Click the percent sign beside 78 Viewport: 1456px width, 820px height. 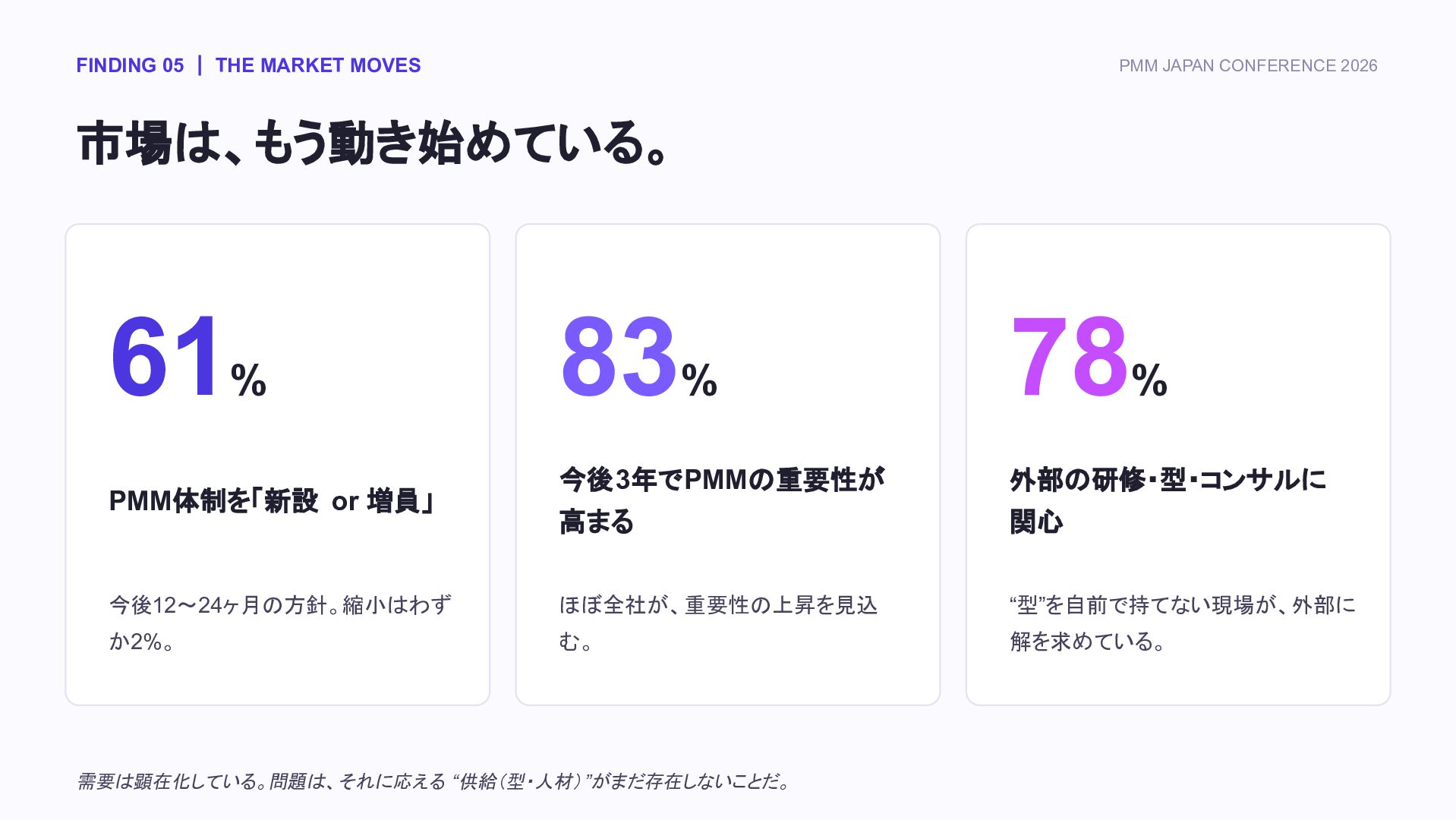pyautogui.click(x=1149, y=380)
